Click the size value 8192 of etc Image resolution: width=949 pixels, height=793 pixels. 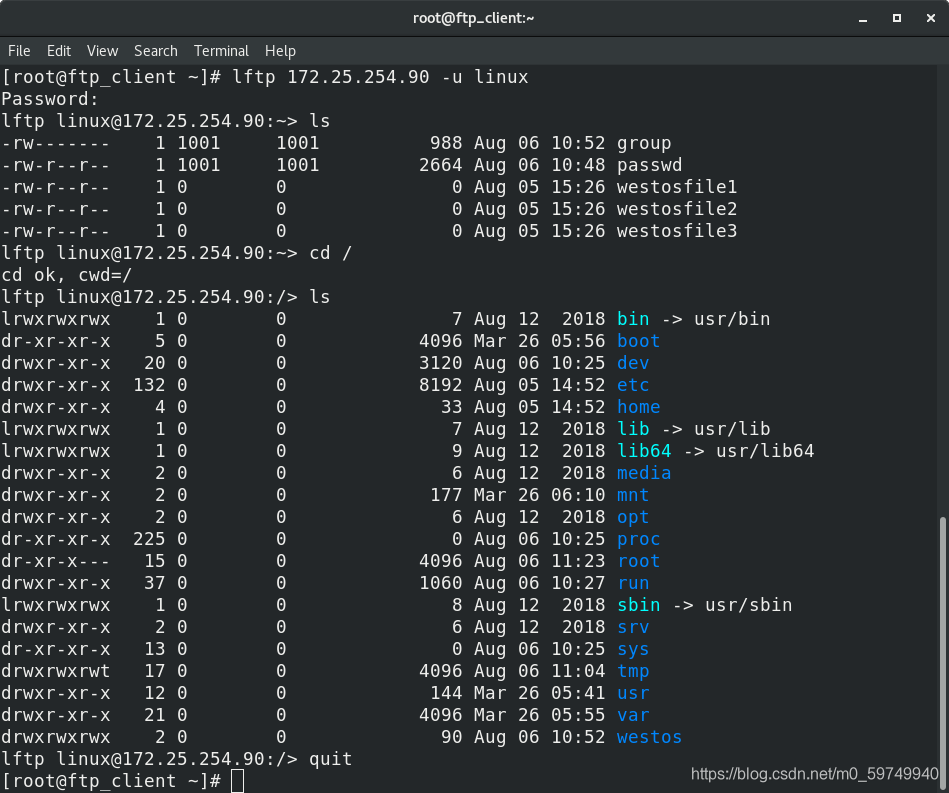[x=441, y=385]
